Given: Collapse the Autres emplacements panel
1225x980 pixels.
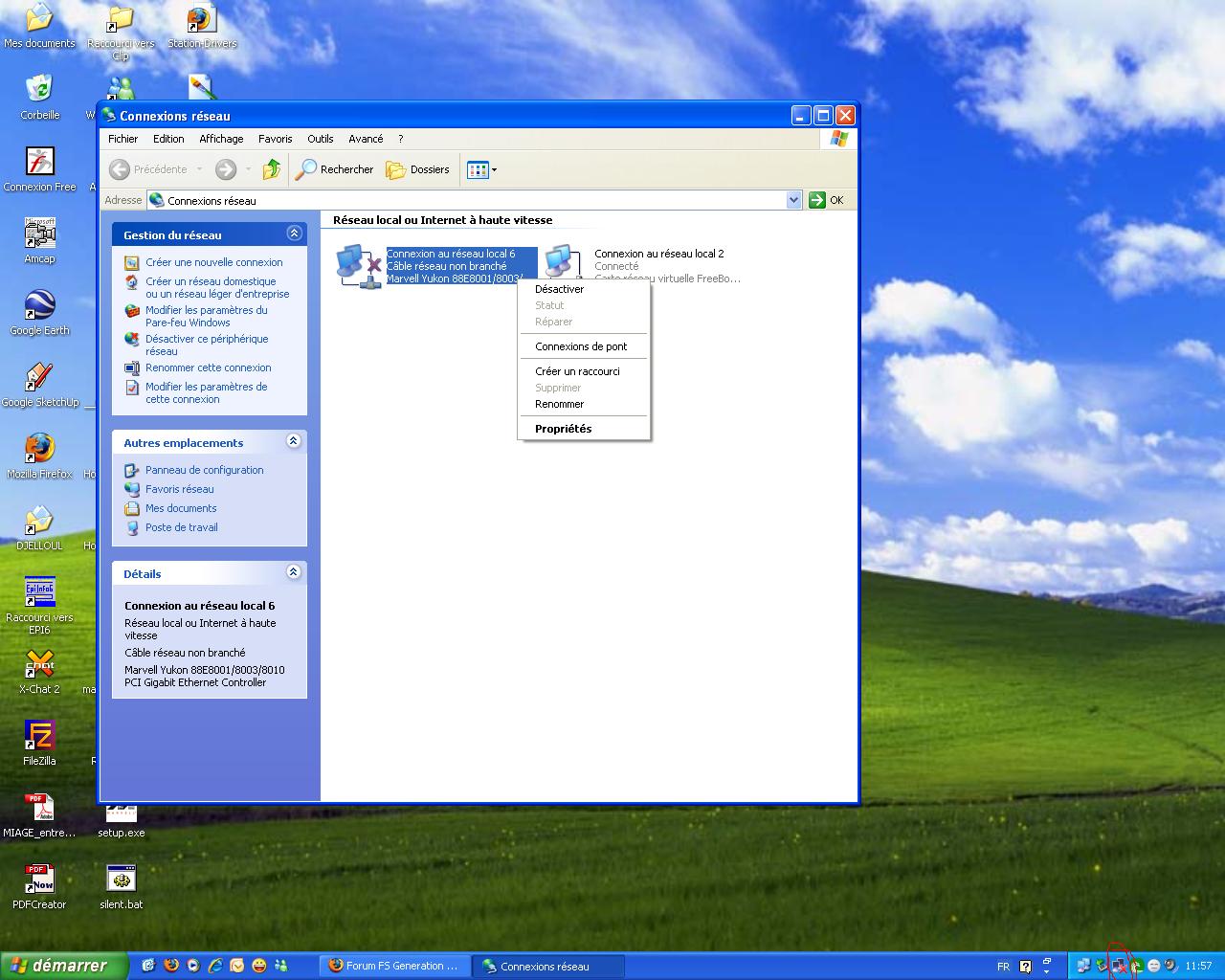Looking at the screenshot, I should click(x=294, y=441).
